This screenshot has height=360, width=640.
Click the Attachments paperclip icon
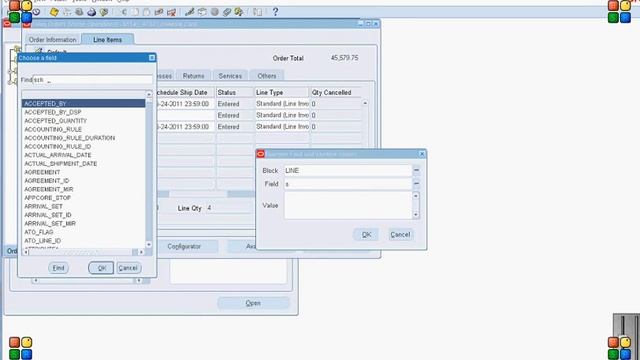(x=227, y=12)
